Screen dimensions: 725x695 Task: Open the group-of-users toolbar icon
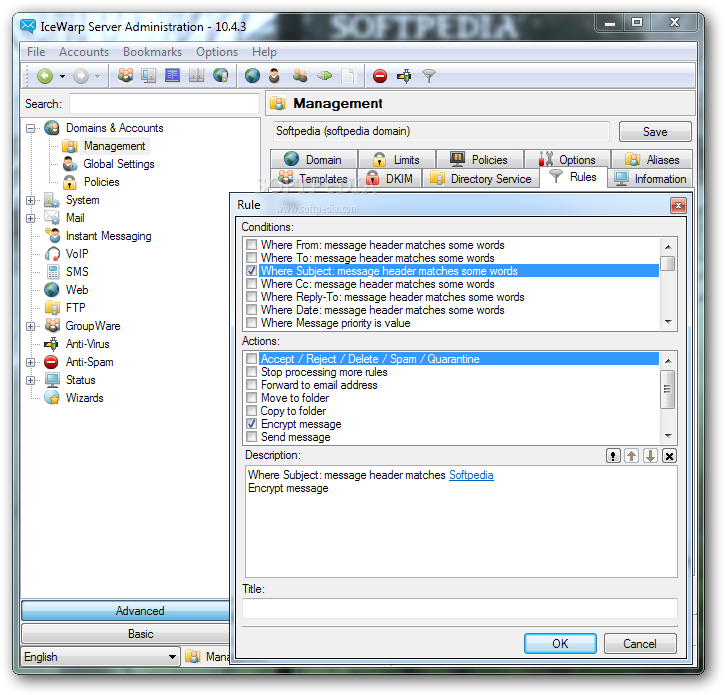(125, 75)
